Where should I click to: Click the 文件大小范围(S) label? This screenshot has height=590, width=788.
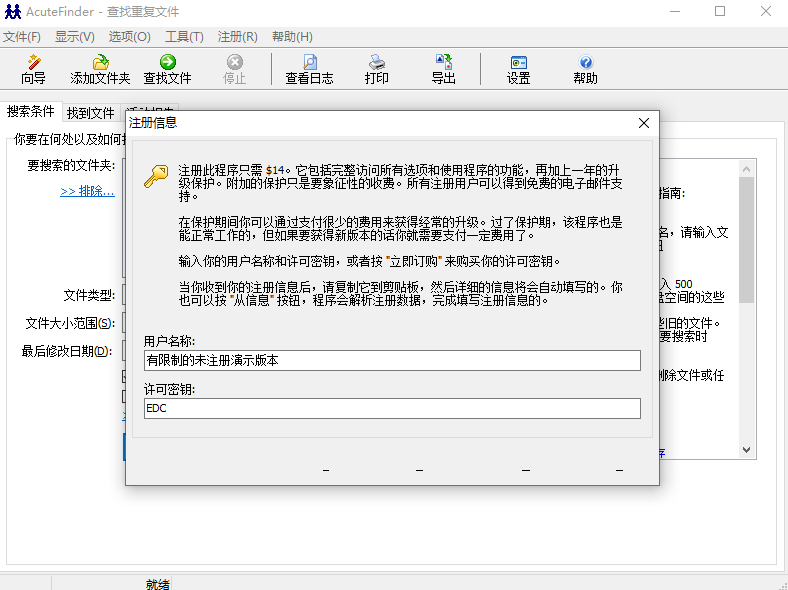pyautogui.click(x=70, y=323)
